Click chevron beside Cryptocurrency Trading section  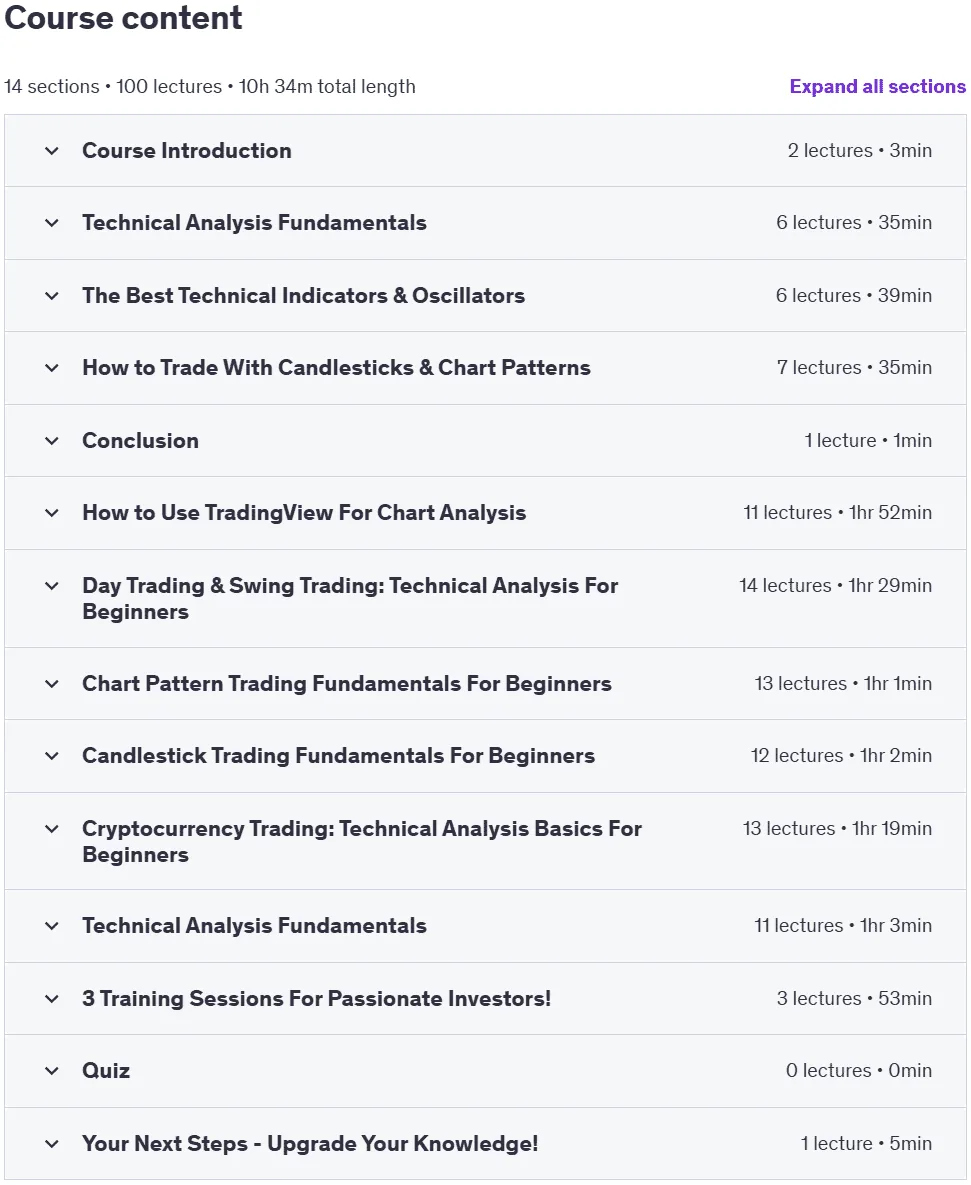(51, 829)
